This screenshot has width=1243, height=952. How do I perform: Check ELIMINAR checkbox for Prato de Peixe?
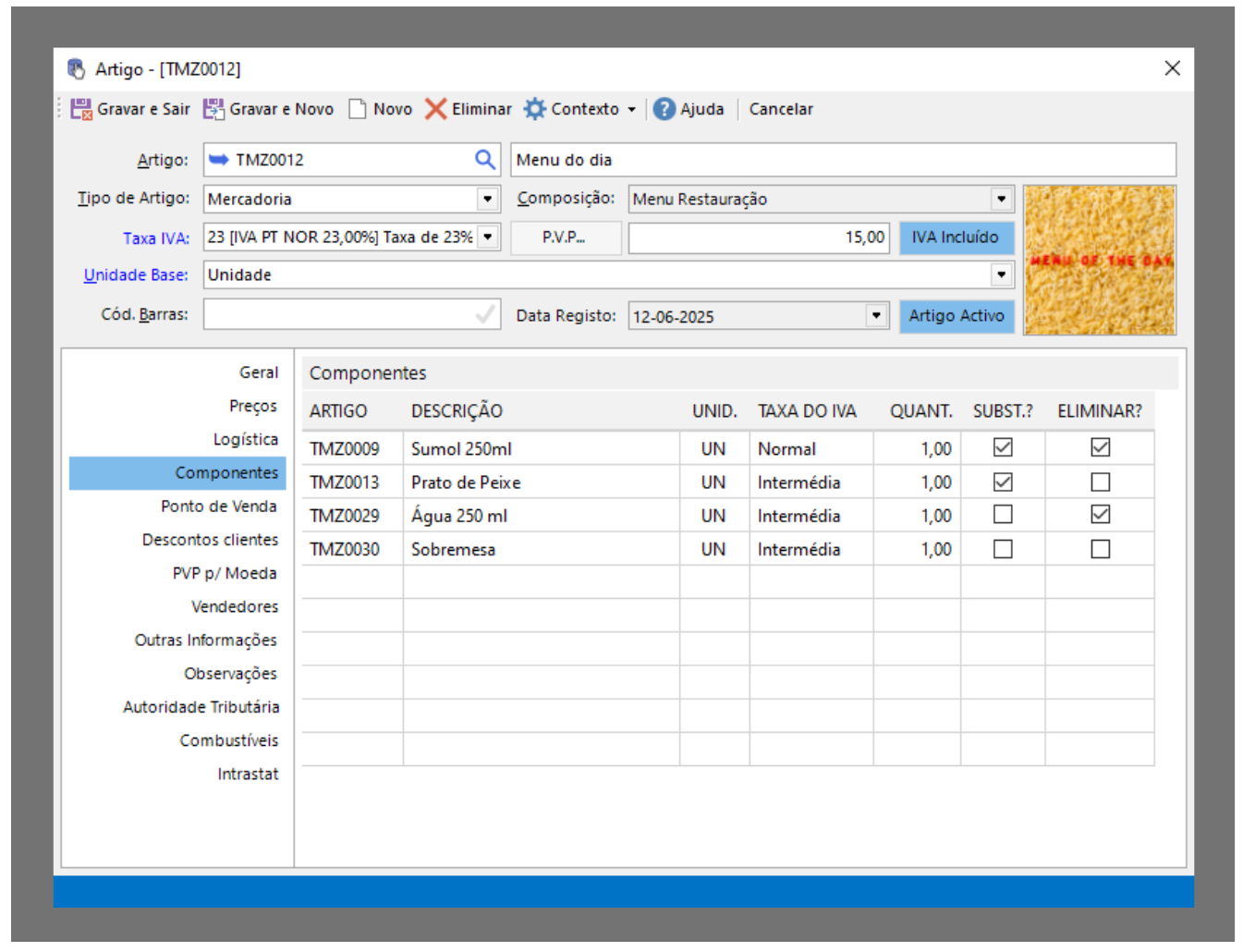pos(1100,482)
